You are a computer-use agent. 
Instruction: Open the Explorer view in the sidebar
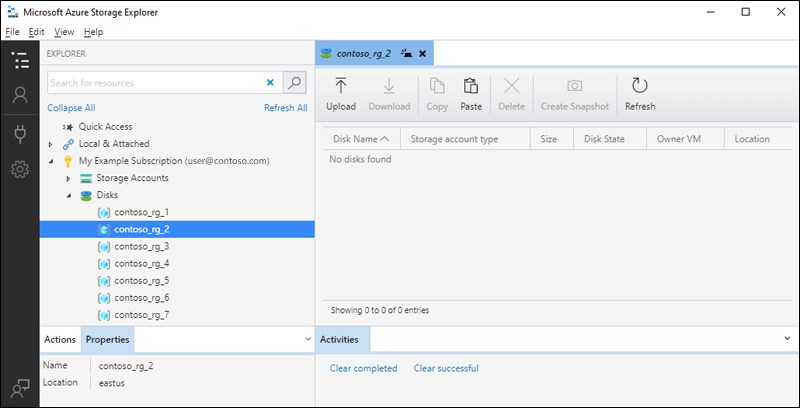point(20,60)
